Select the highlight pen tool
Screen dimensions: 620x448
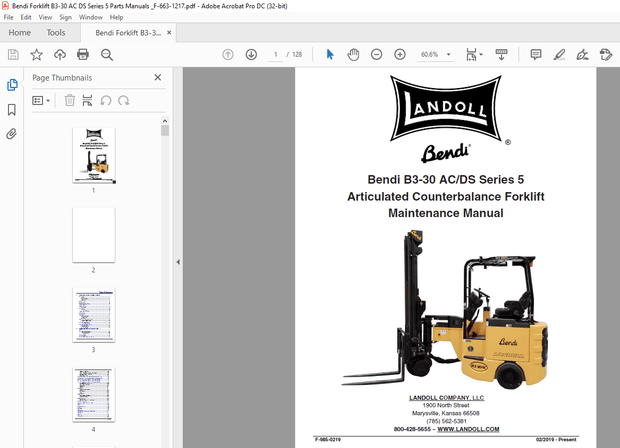[x=559, y=55]
